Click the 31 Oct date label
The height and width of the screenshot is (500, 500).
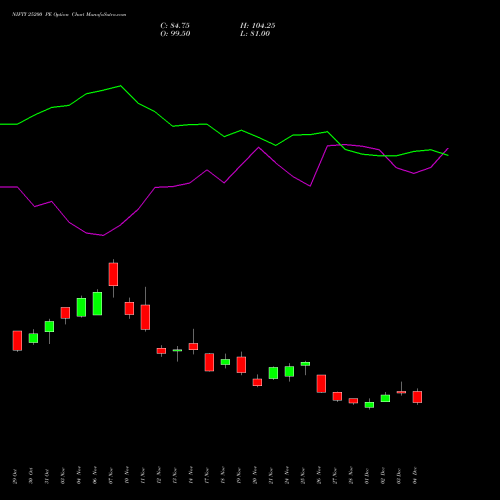point(47,476)
